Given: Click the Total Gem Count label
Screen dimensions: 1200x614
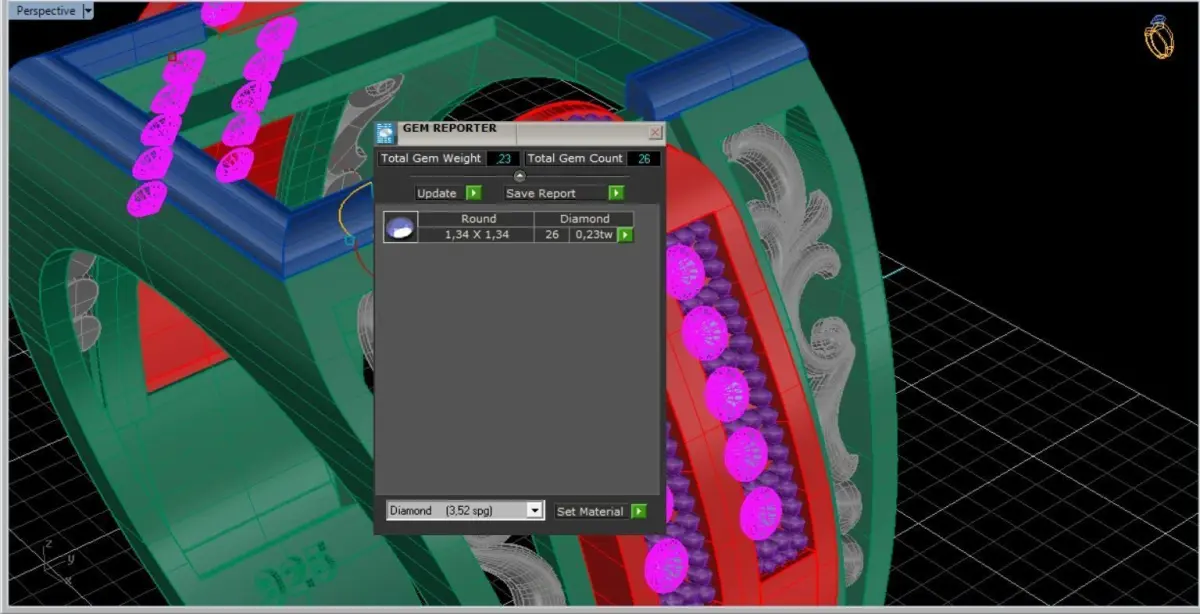Looking at the screenshot, I should coord(575,158).
